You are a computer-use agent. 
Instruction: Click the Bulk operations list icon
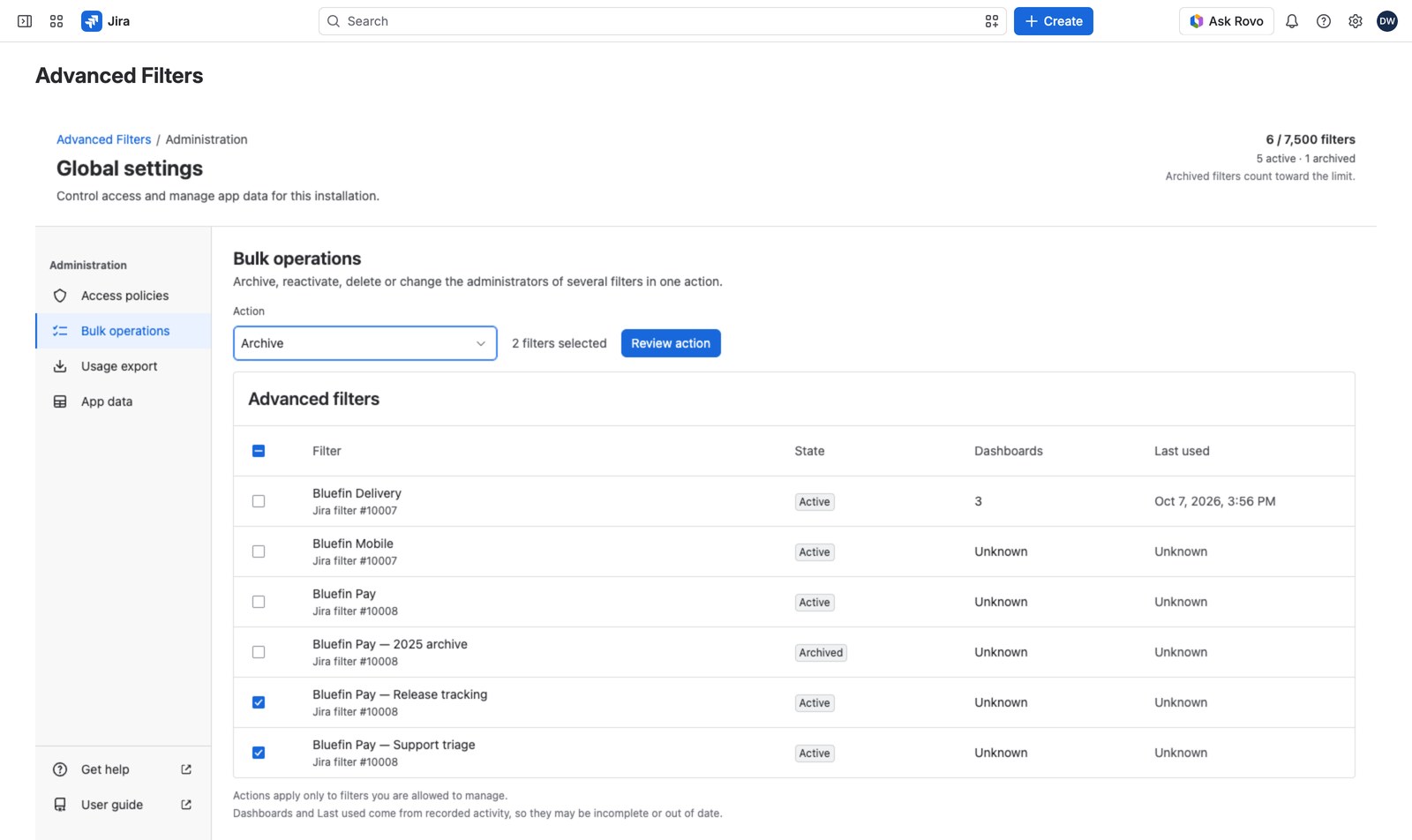click(x=60, y=331)
